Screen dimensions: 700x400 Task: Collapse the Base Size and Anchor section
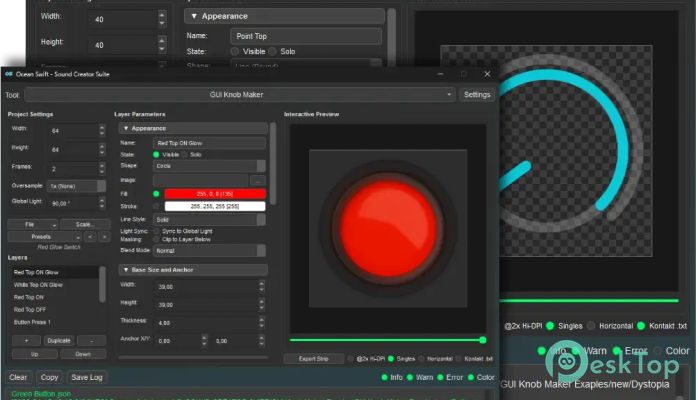[x=193, y=270]
